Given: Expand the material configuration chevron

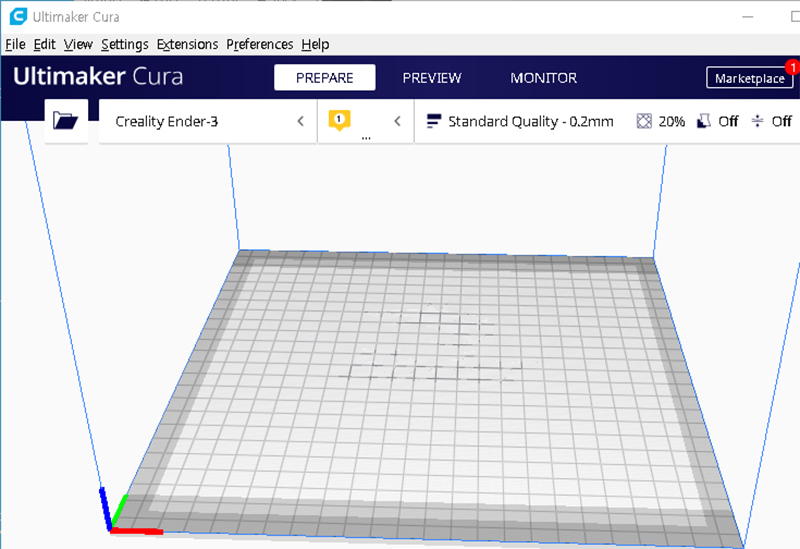Looking at the screenshot, I should tap(397, 121).
